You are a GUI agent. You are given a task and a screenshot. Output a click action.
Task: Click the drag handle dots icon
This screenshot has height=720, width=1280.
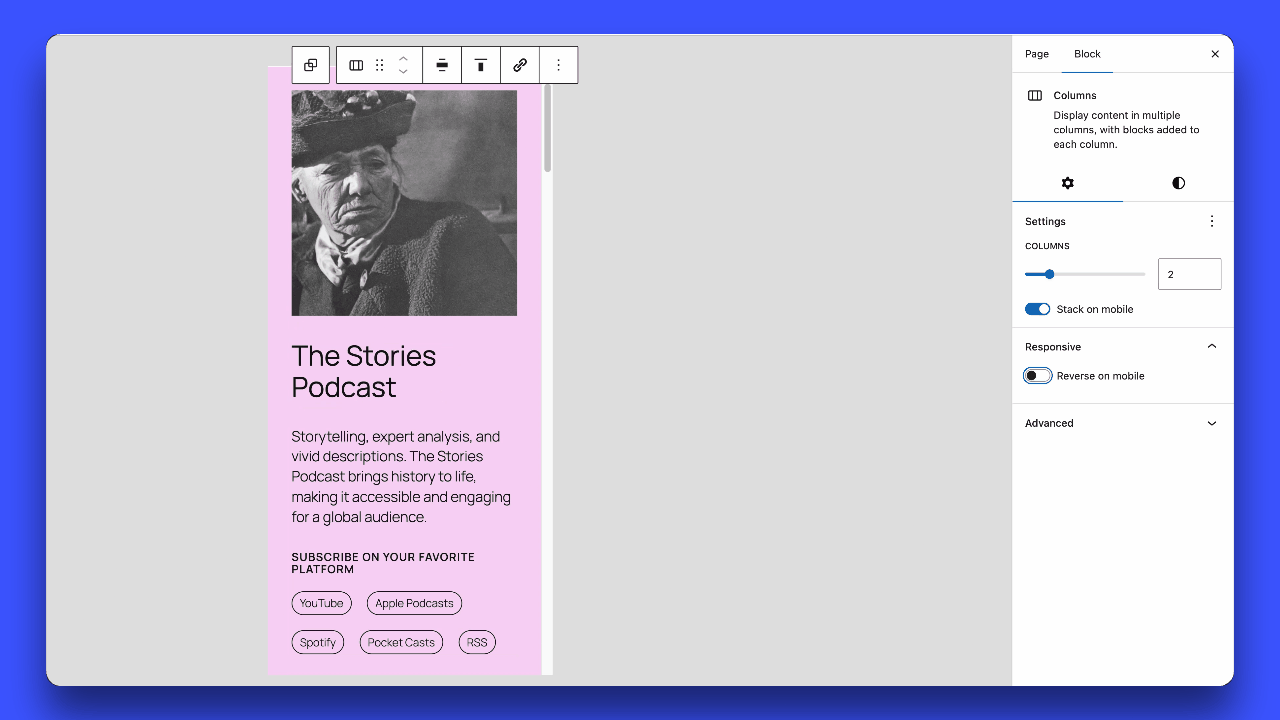[380, 65]
